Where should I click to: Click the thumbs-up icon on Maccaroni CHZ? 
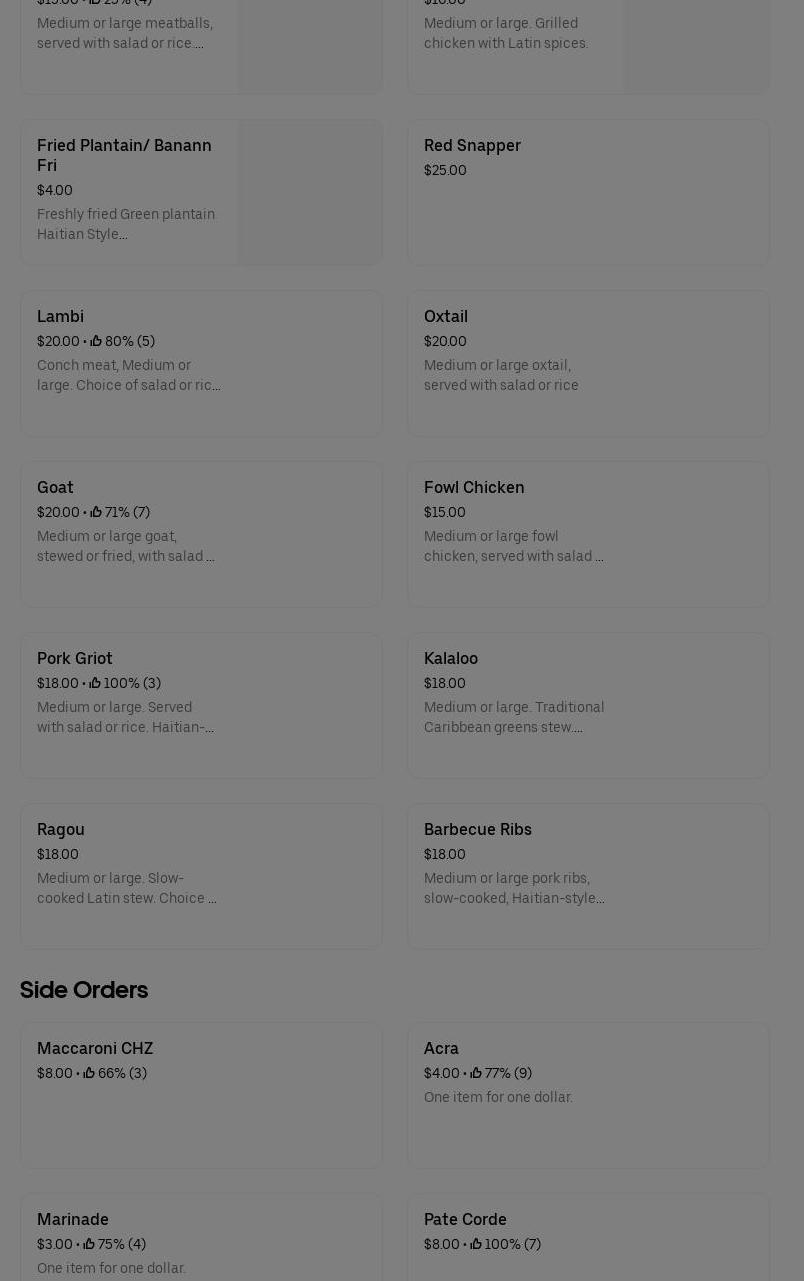tap(89, 1074)
